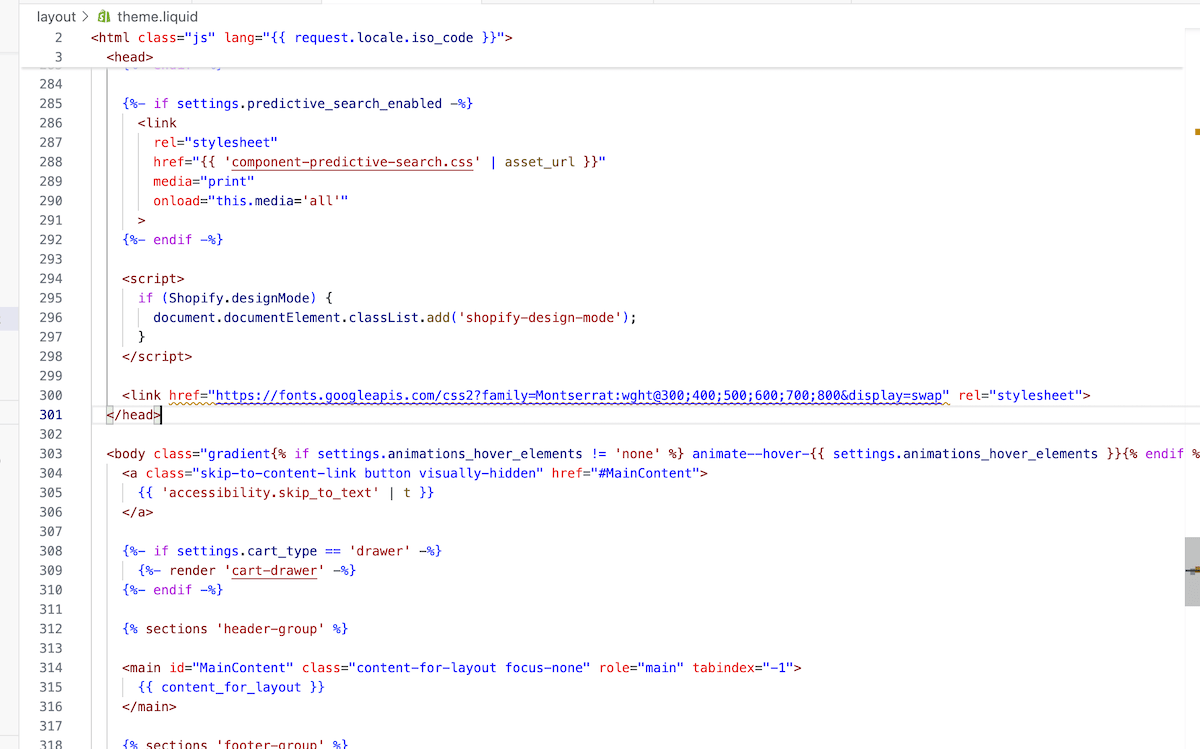1200x749 pixels.
Task: Click settings.predictive_search_enabled in line 285
Action: [309, 103]
